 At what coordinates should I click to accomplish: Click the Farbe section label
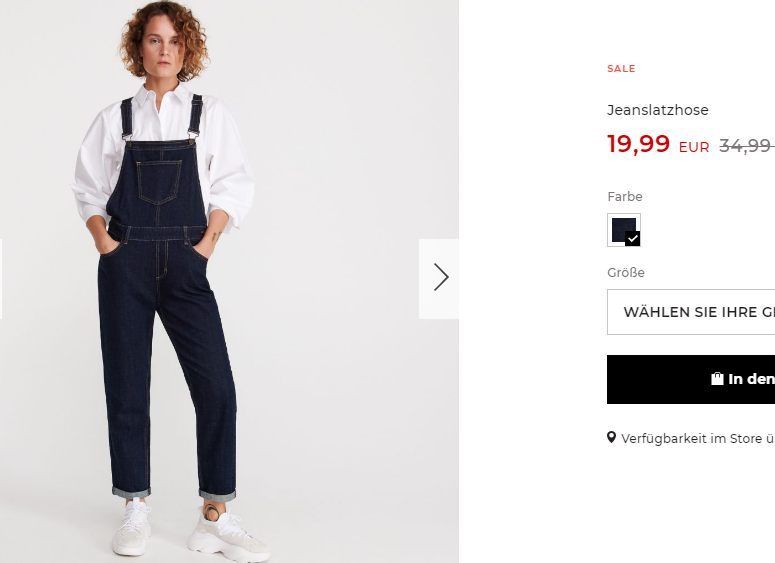pos(625,196)
